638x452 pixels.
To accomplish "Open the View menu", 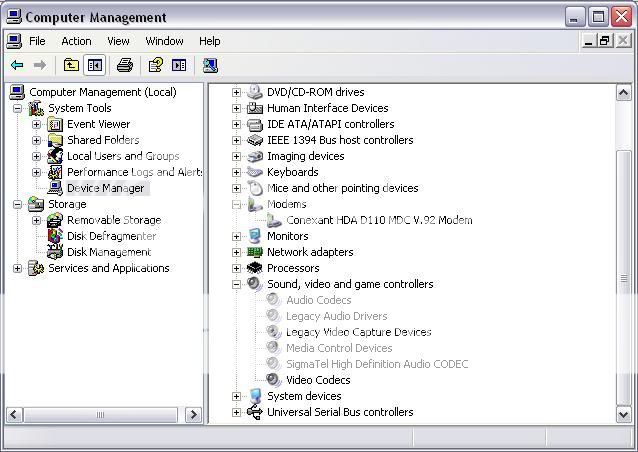I will [118, 41].
